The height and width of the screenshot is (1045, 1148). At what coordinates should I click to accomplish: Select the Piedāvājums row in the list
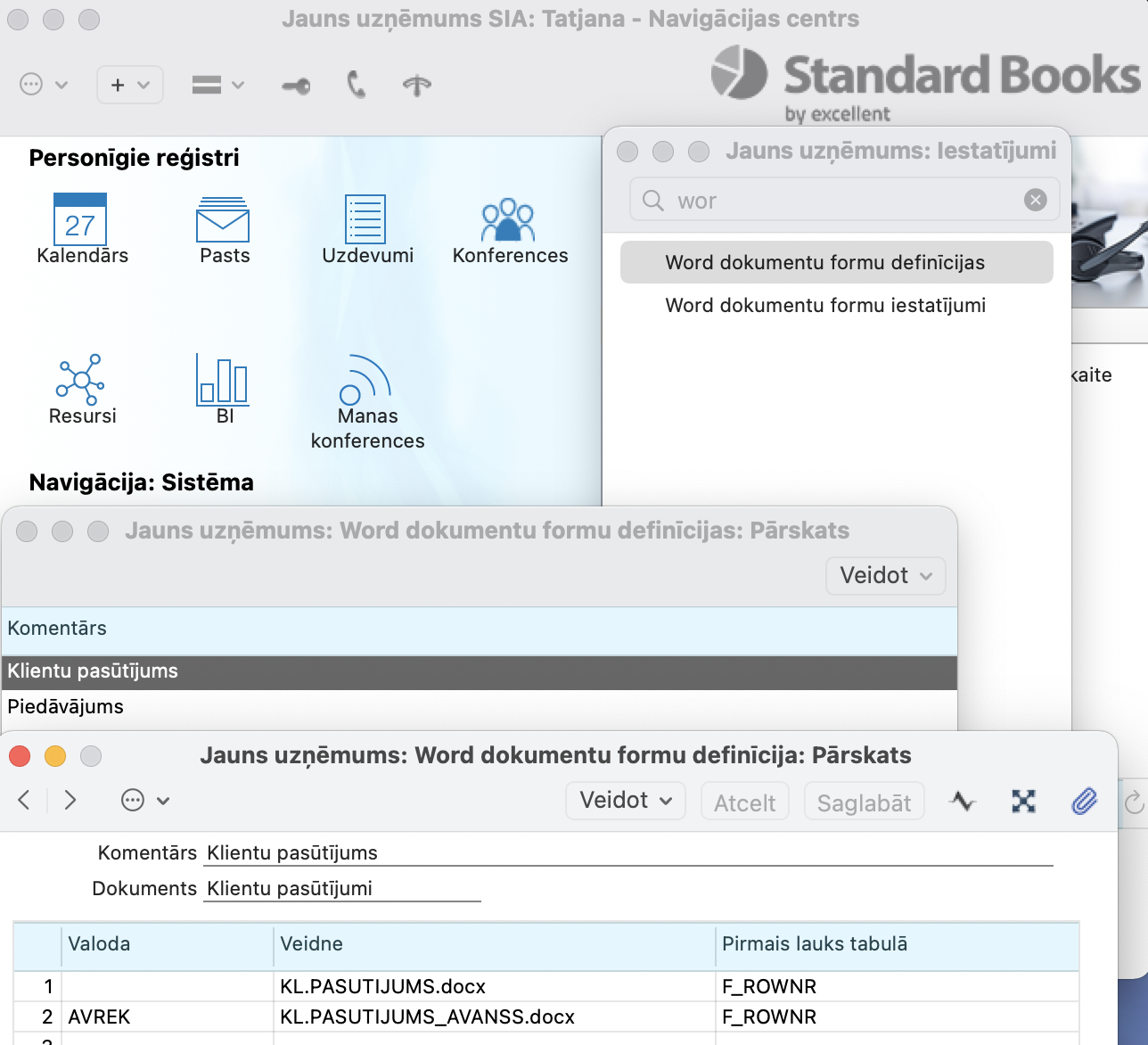pos(66,707)
